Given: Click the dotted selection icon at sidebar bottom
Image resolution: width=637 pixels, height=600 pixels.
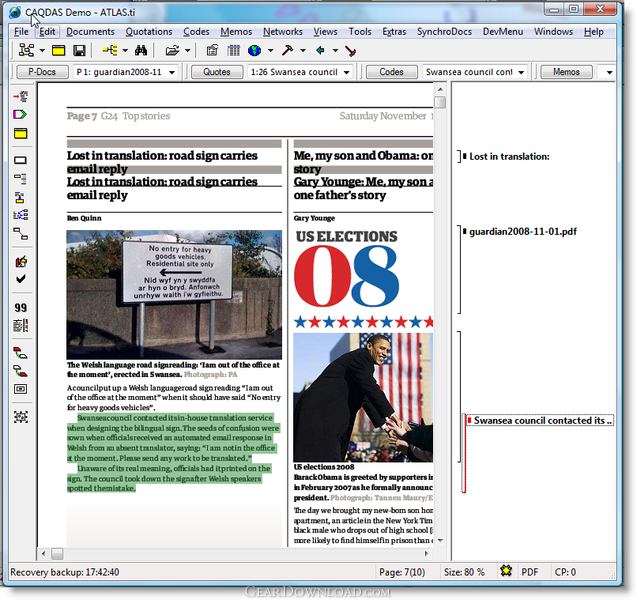Looking at the screenshot, I should pos(21,417).
